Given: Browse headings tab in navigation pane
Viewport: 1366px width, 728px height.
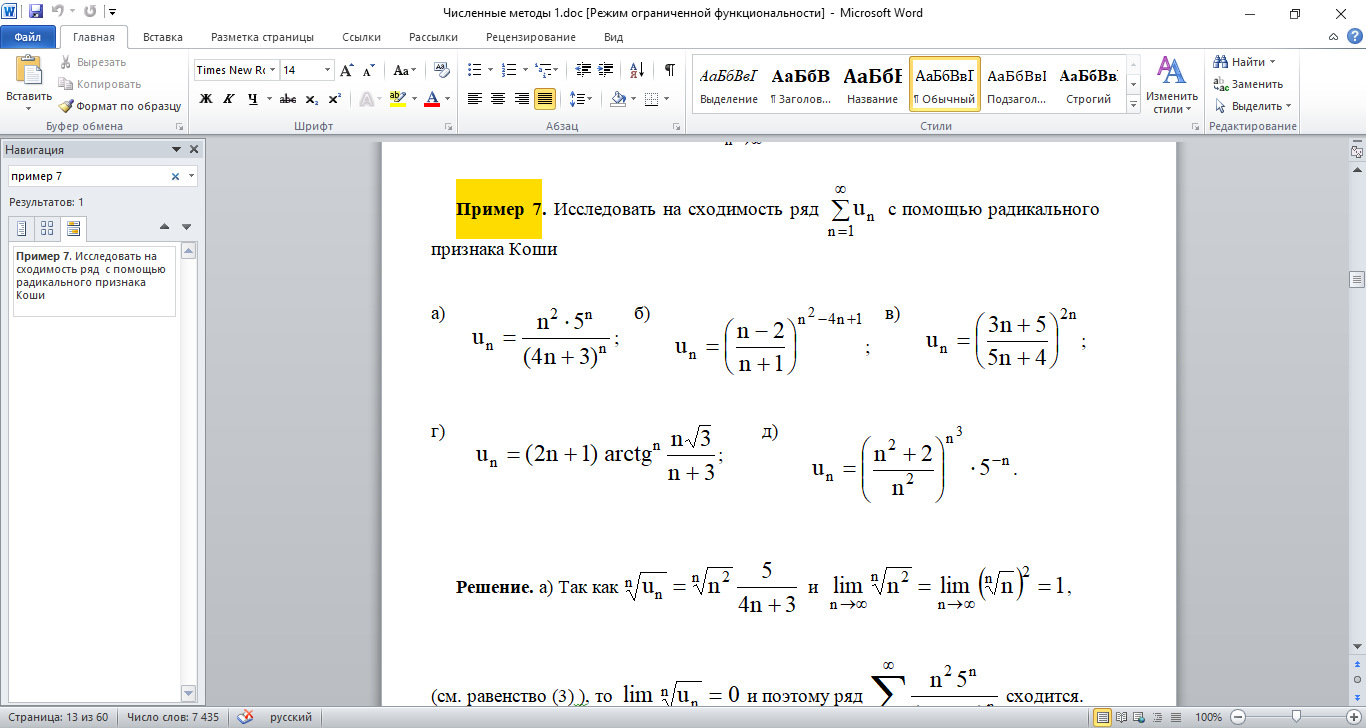Looking at the screenshot, I should click(x=22, y=229).
